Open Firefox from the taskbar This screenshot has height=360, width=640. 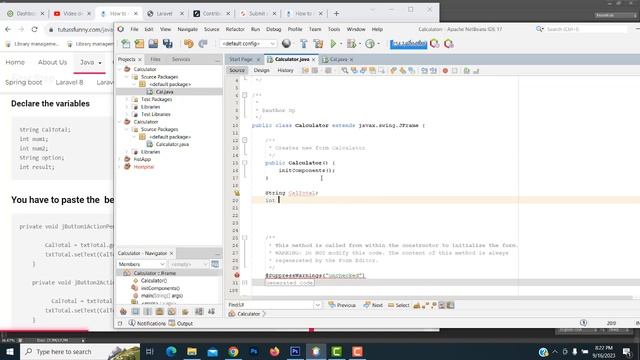(x=275, y=351)
